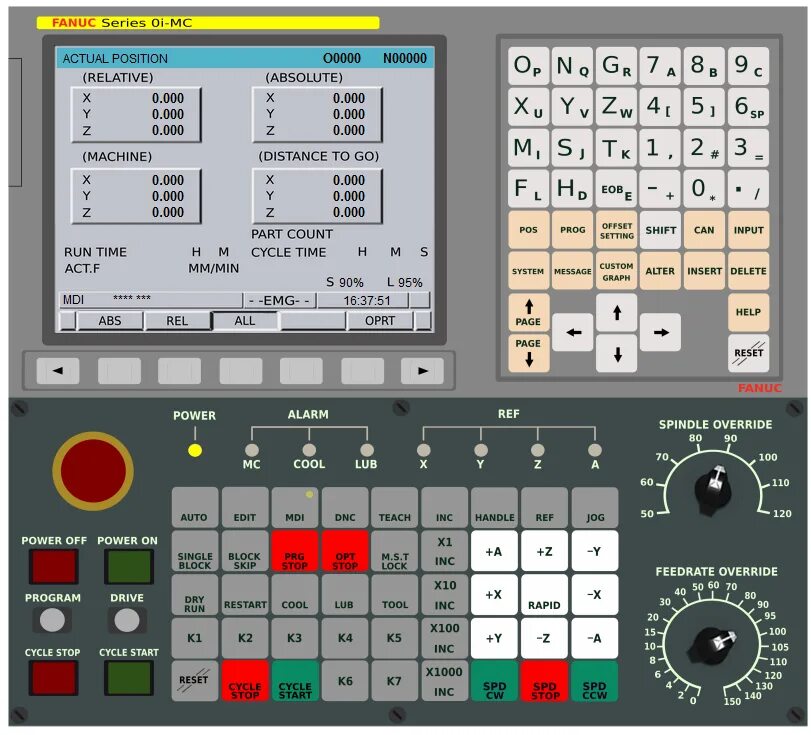Image resolution: width=811 pixels, height=735 pixels.
Task: Click the cursor down arrow key
Action: pyautogui.click(x=617, y=353)
